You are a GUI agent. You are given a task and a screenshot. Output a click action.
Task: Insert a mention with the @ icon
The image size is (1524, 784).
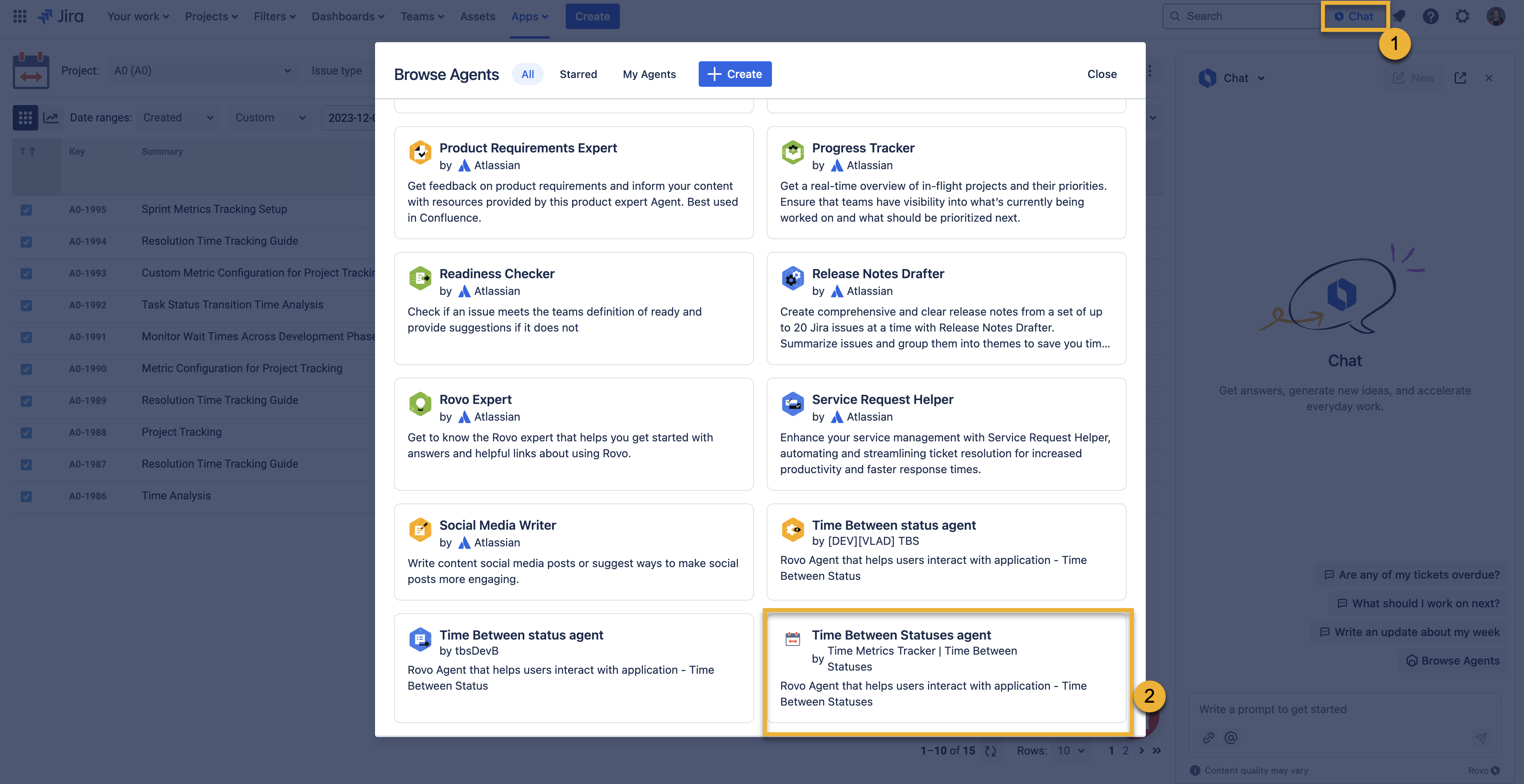pyautogui.click(x=1231, y=737)
